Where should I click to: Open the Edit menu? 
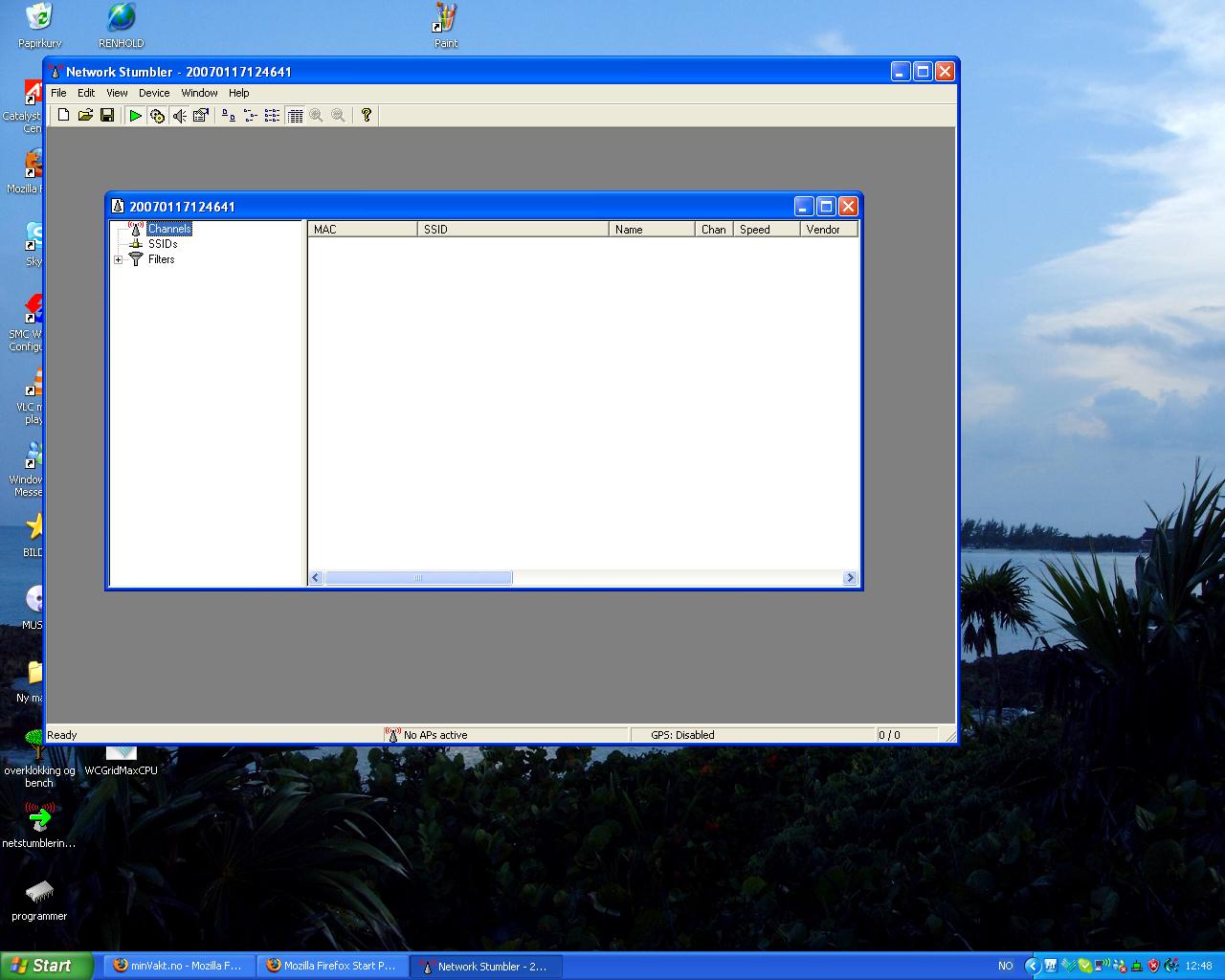point(86,93)
